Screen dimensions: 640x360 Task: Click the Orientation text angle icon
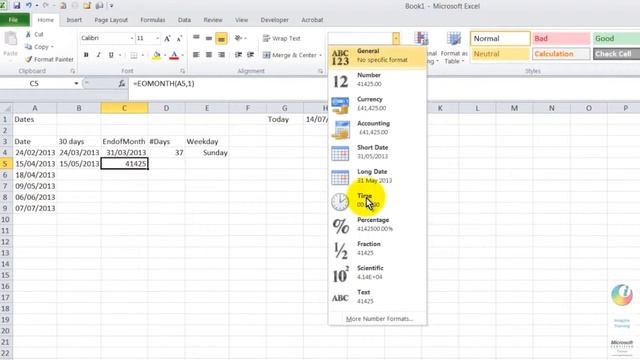click(239, 38)
